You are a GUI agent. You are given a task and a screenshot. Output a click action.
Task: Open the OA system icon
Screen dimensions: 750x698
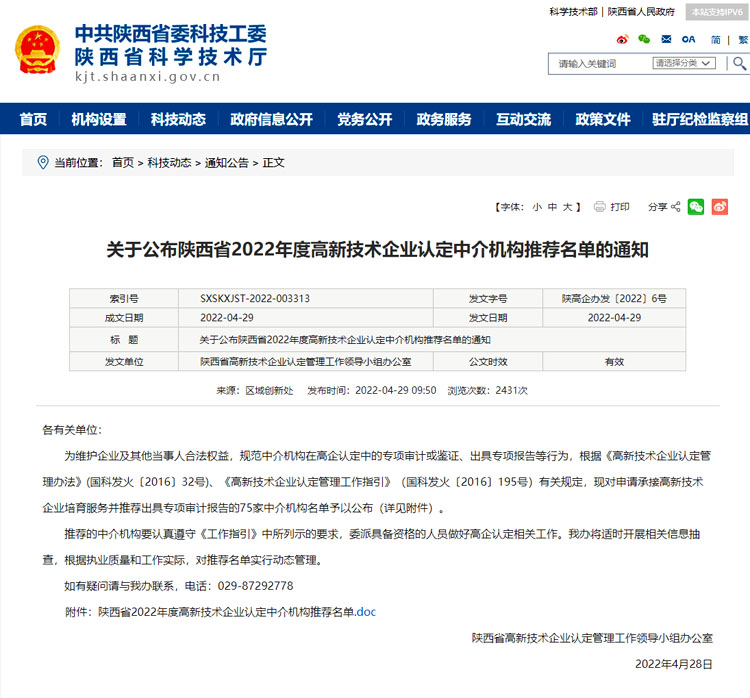click(x=688, y=39)
